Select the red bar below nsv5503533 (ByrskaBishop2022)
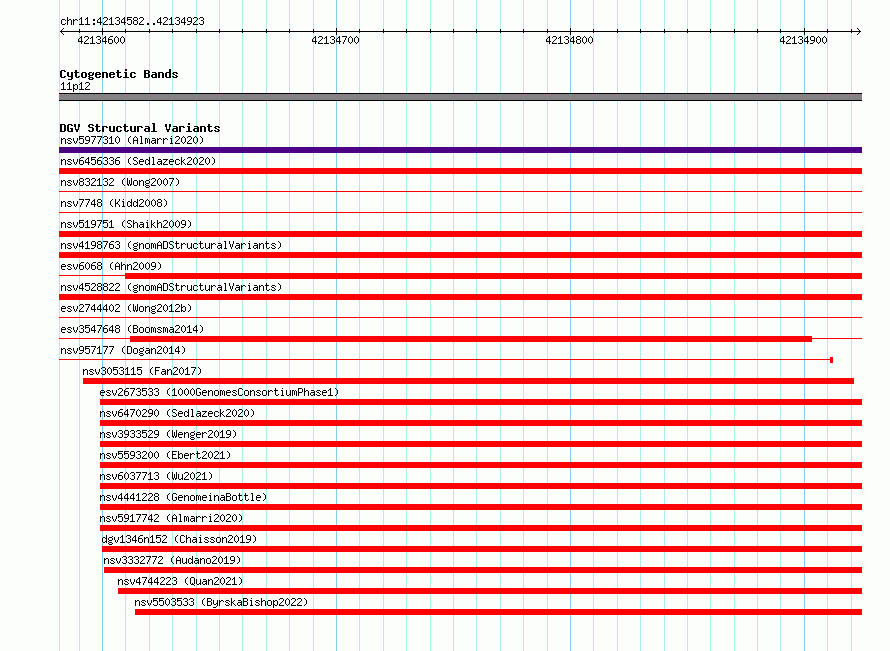 (498, 612)
